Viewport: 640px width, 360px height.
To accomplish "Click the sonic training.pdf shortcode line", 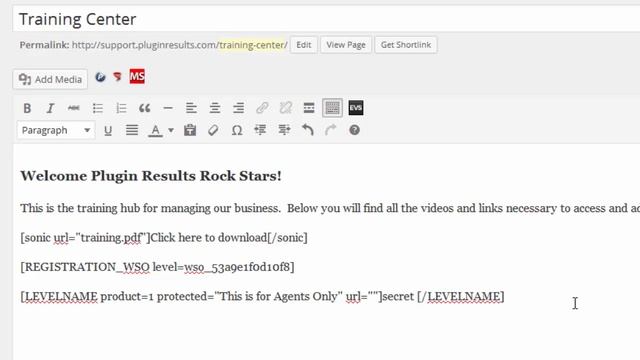I will click(x=164, y=238).
